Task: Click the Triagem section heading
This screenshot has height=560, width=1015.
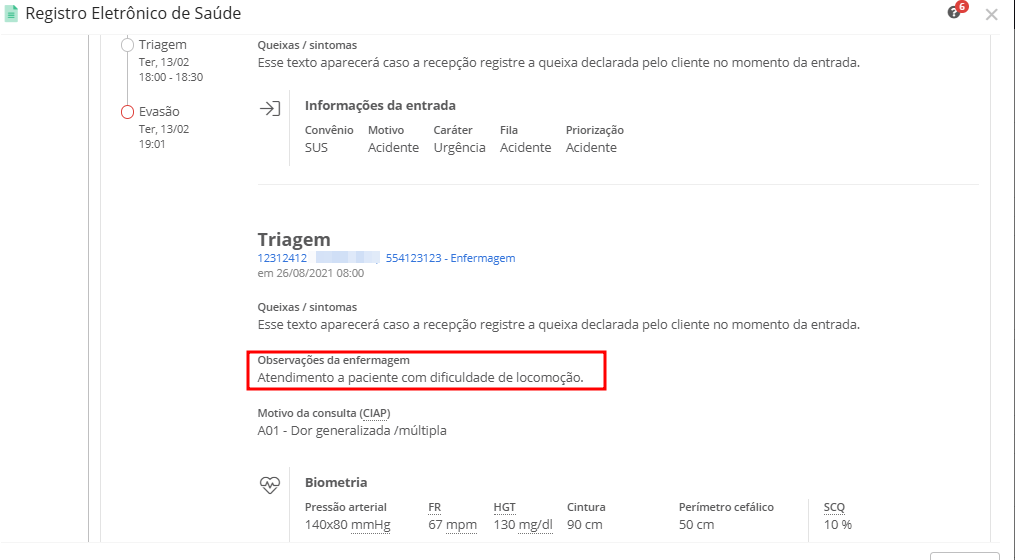Action: coord(294,239)
